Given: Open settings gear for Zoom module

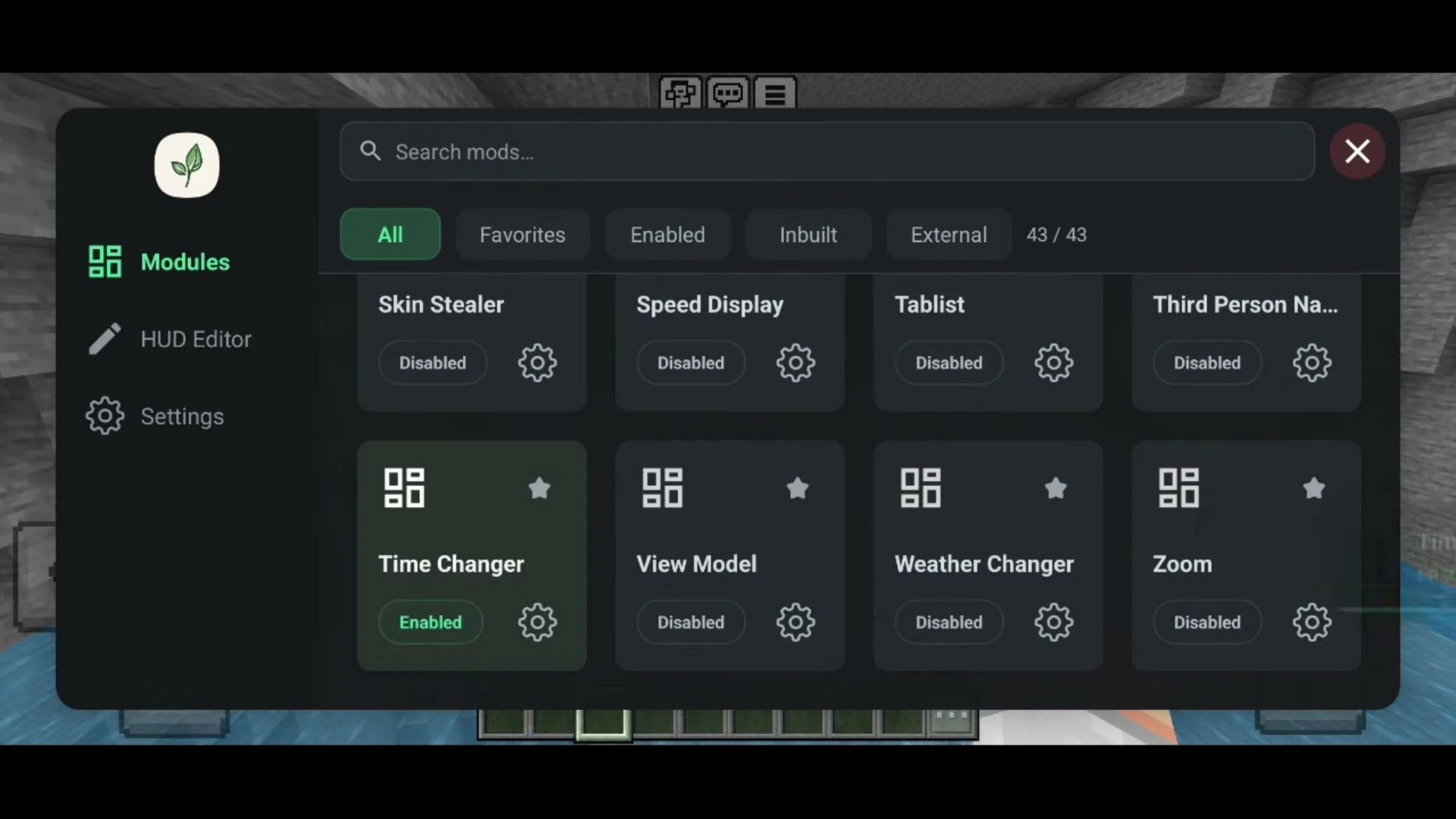Looking at the screenshot, I should [1312, 623].
